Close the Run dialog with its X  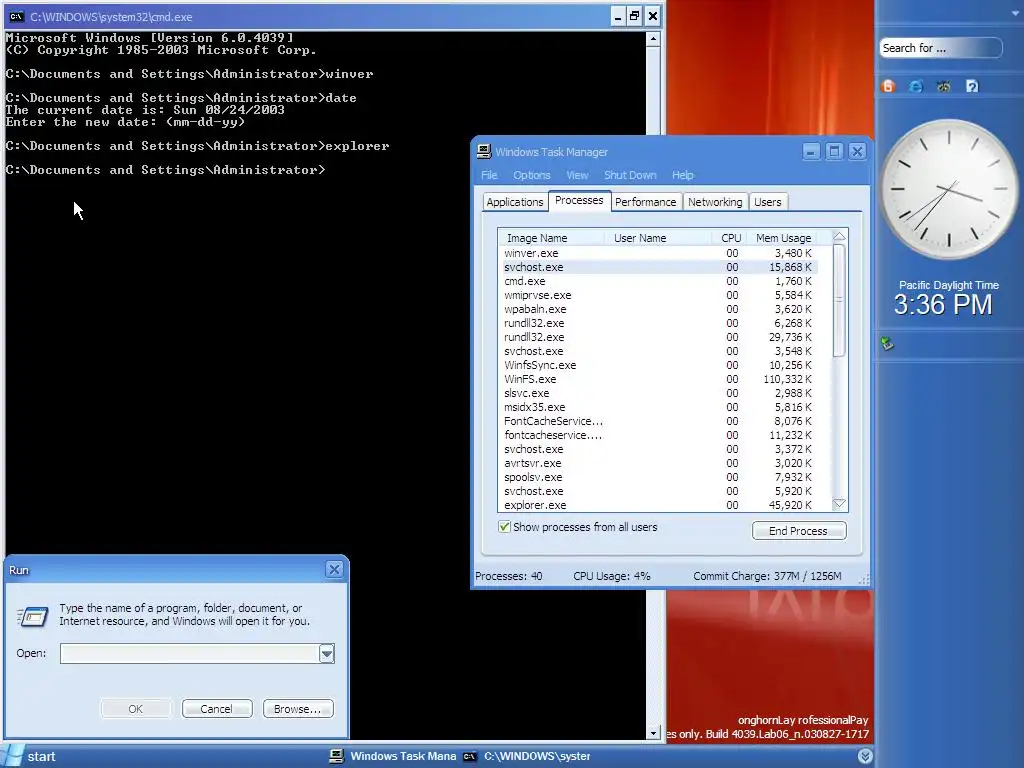(334, 569)
